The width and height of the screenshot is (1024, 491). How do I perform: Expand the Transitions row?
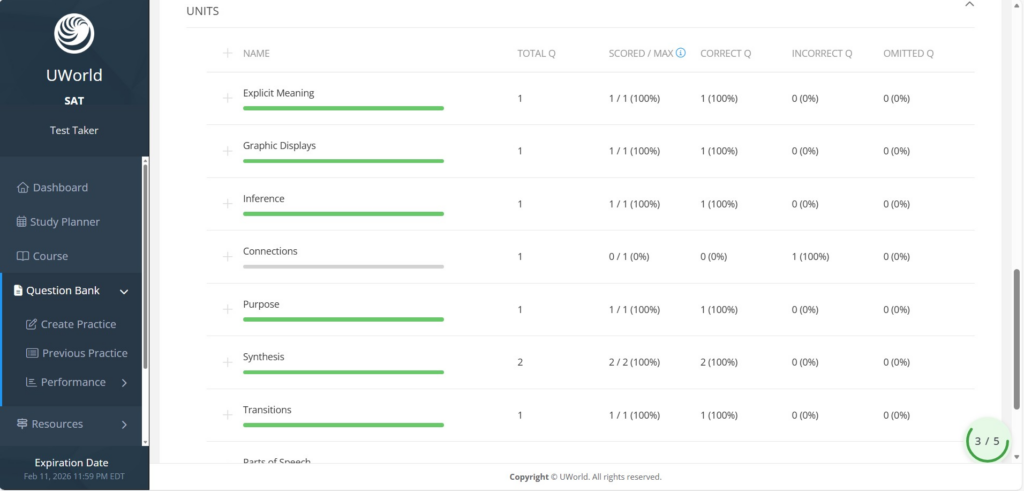[x=227, y=415]
